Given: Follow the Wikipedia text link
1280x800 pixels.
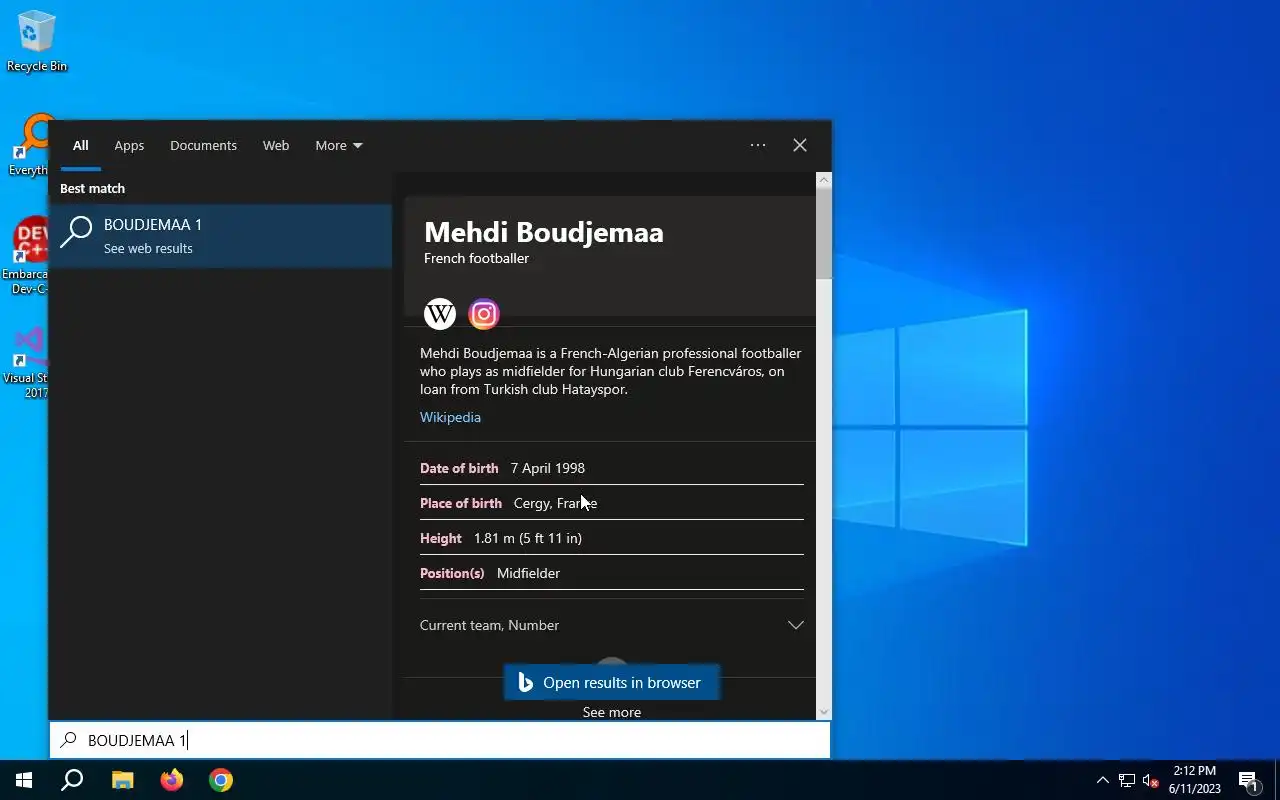Looking at the screenshot, I should coord(450,417).
